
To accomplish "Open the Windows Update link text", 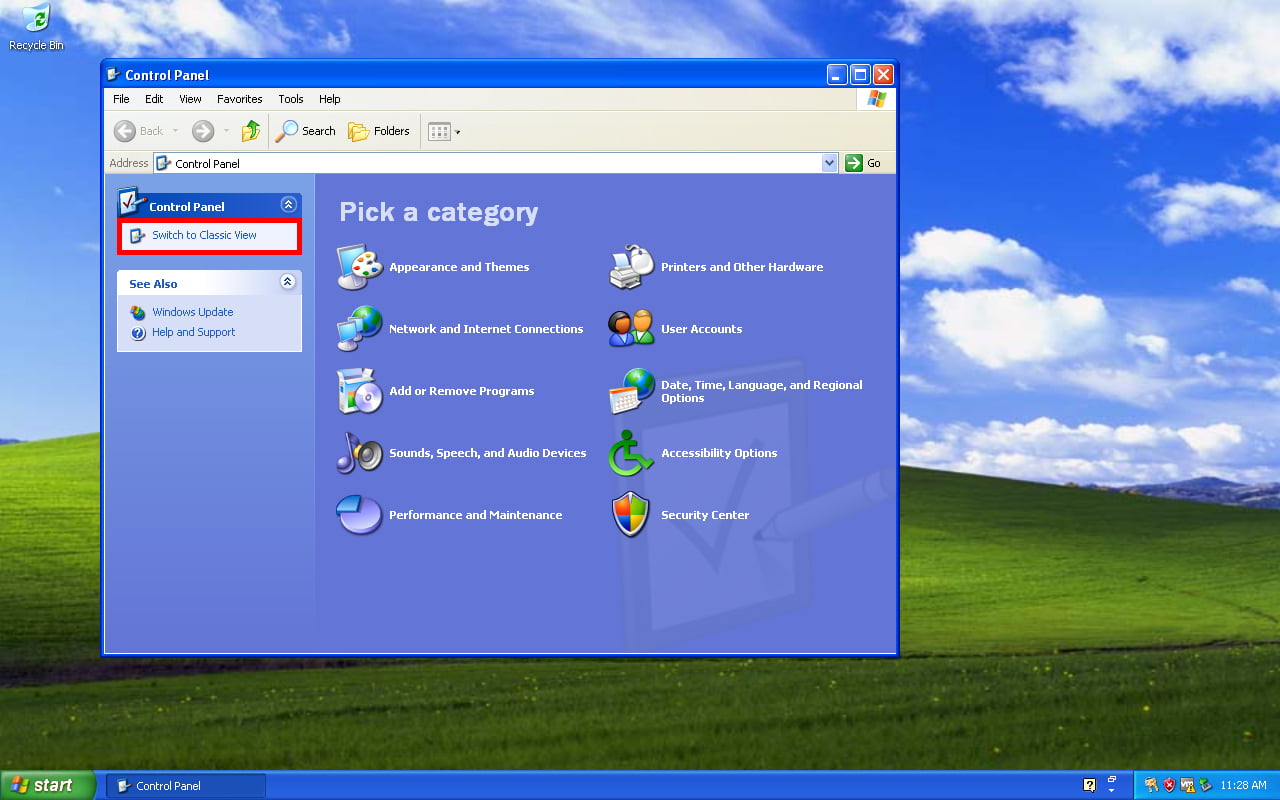I will (x=193, y=312).
